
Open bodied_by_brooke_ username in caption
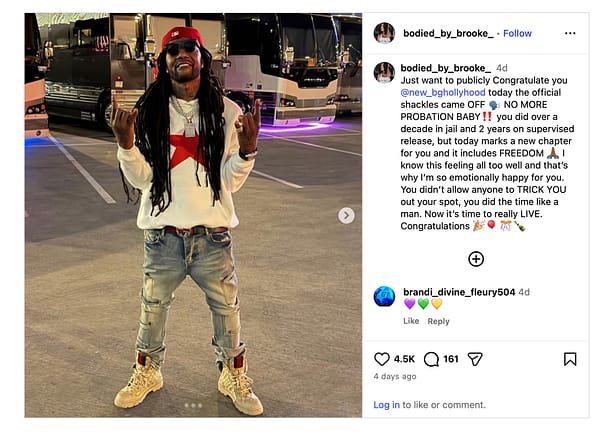click(445, 68)
